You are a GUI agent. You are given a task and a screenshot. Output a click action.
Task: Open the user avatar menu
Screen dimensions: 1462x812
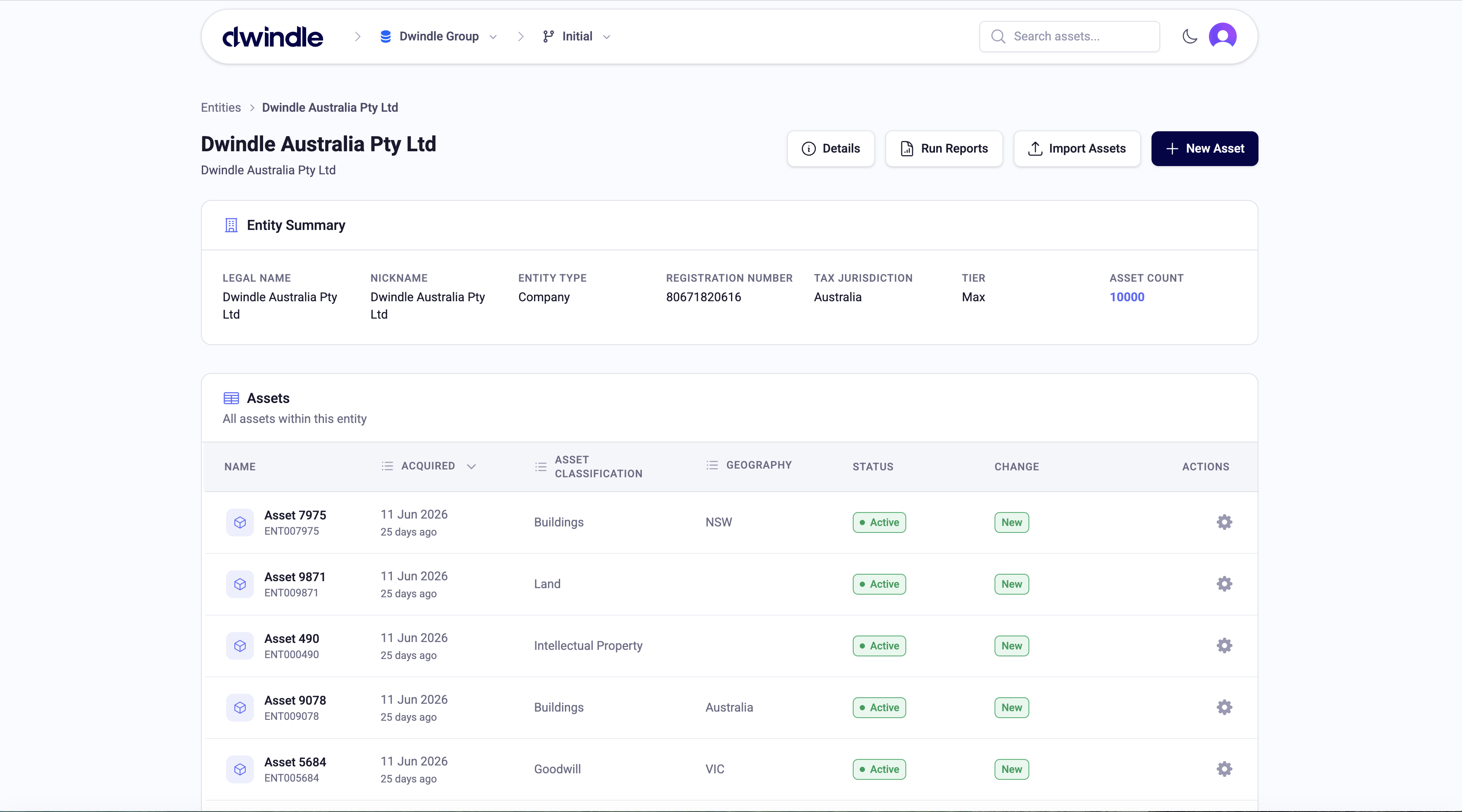pos(1222,37)
